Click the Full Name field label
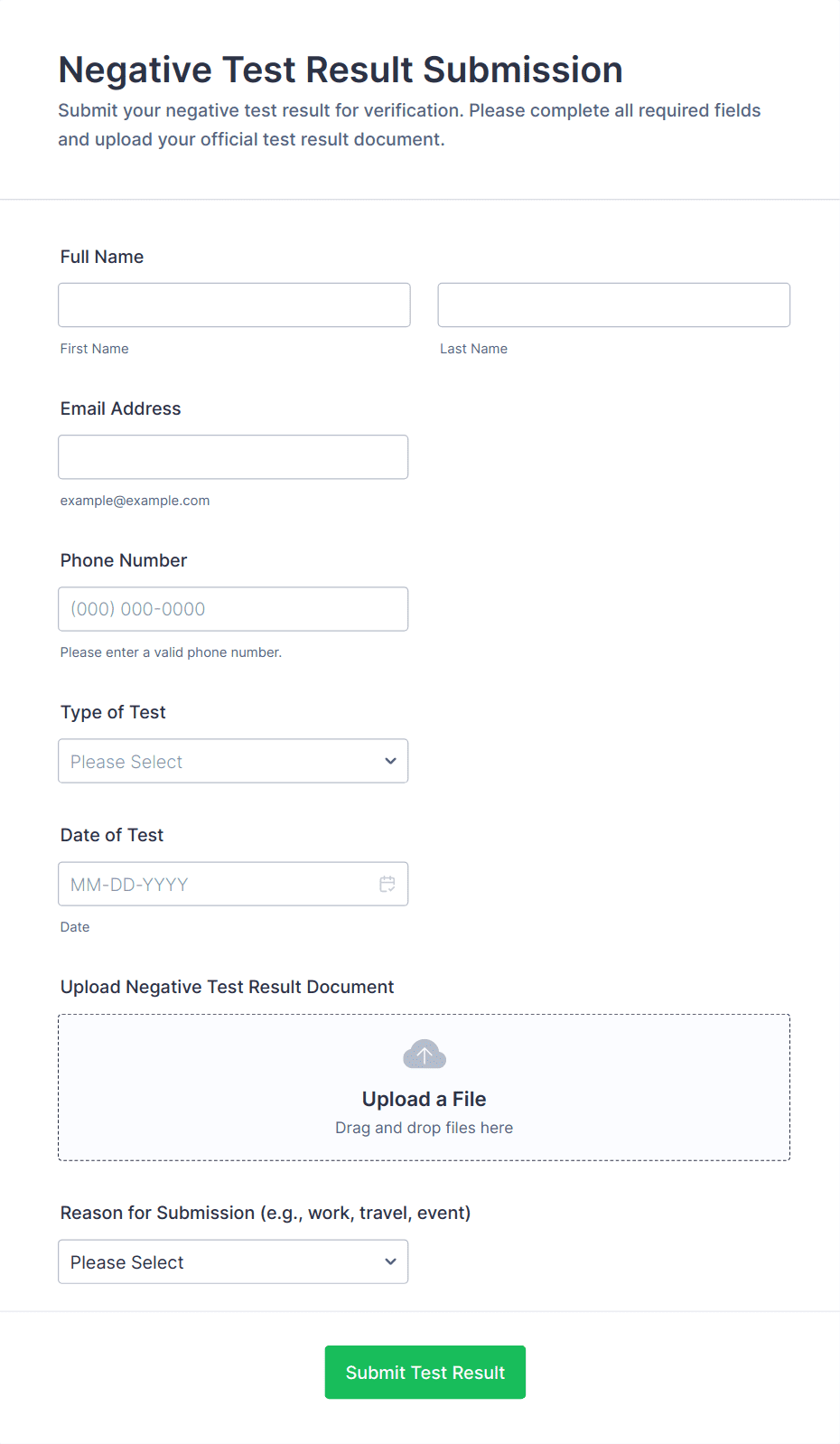Image resolution: width=840 pixels, height=1444 pixels. click(x=102, y=257)
